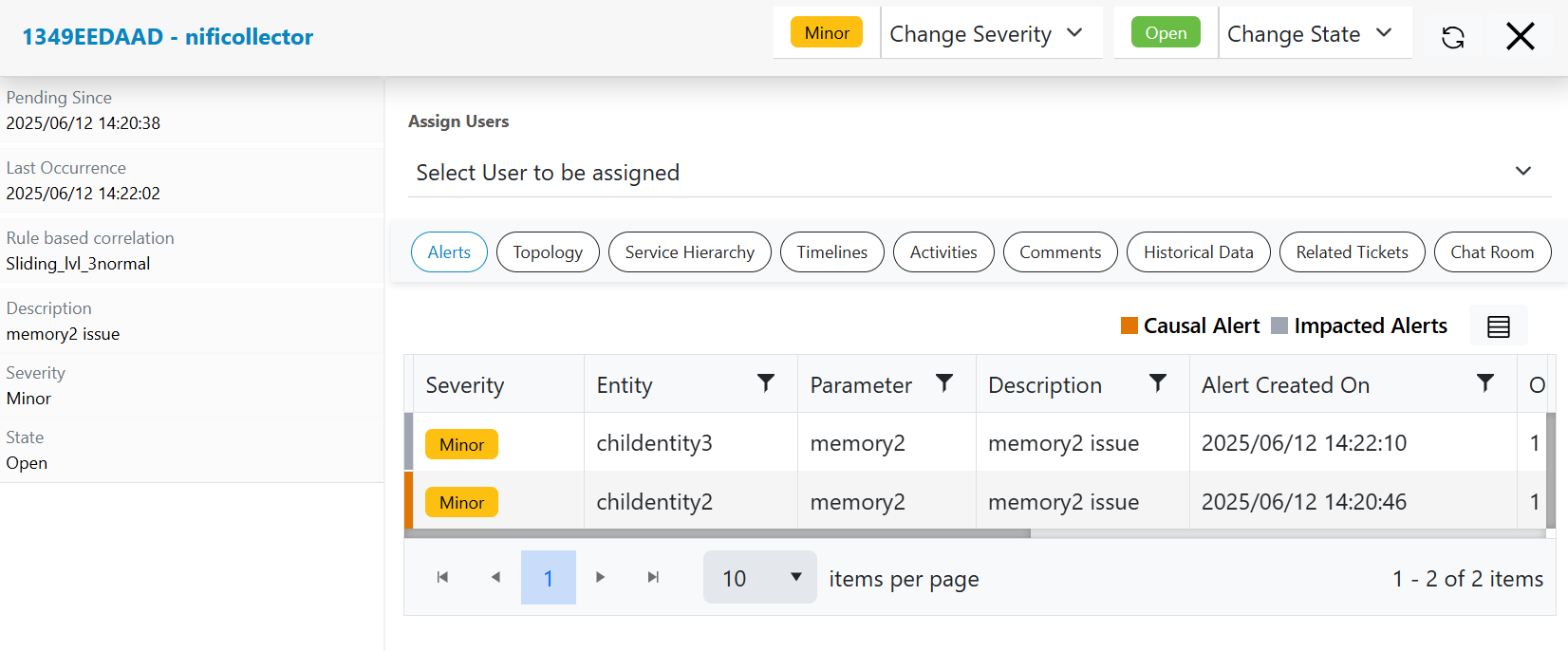Screen dimensions: 1568x651
Task: Select page 1 in the pager
Action: pyautogui.click(x=549, y=578)
